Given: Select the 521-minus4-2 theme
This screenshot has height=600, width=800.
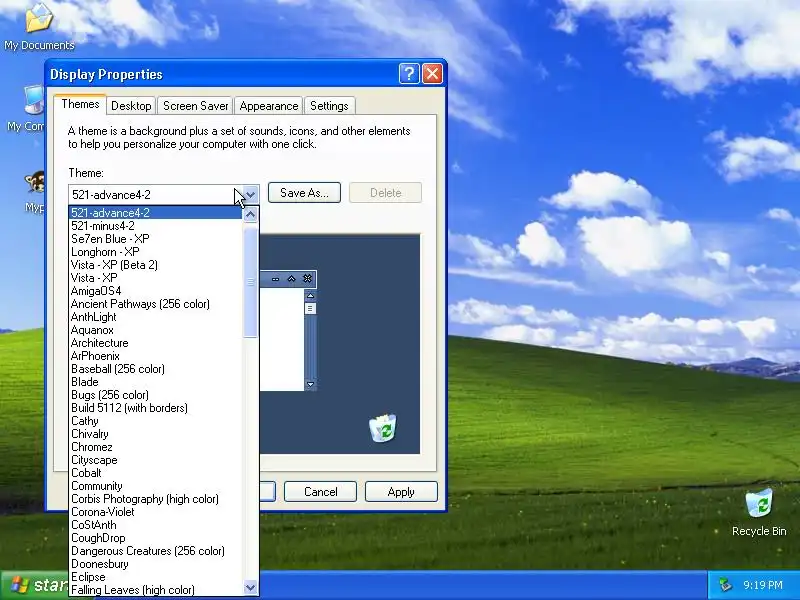Looking at the screenshot, I should [x=156, y=226].
